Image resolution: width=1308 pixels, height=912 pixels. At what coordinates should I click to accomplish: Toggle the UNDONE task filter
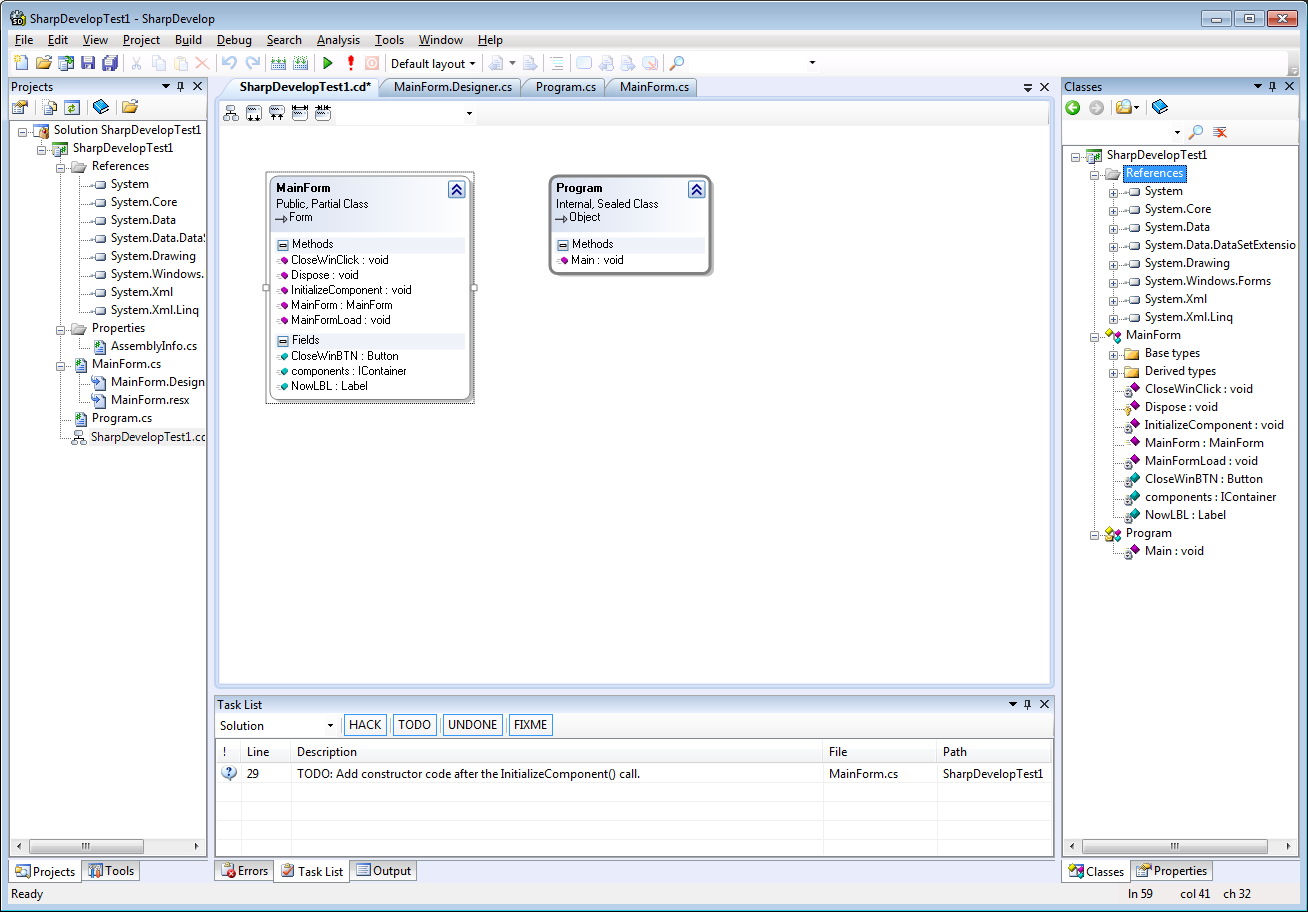click(x=473, y=725)
